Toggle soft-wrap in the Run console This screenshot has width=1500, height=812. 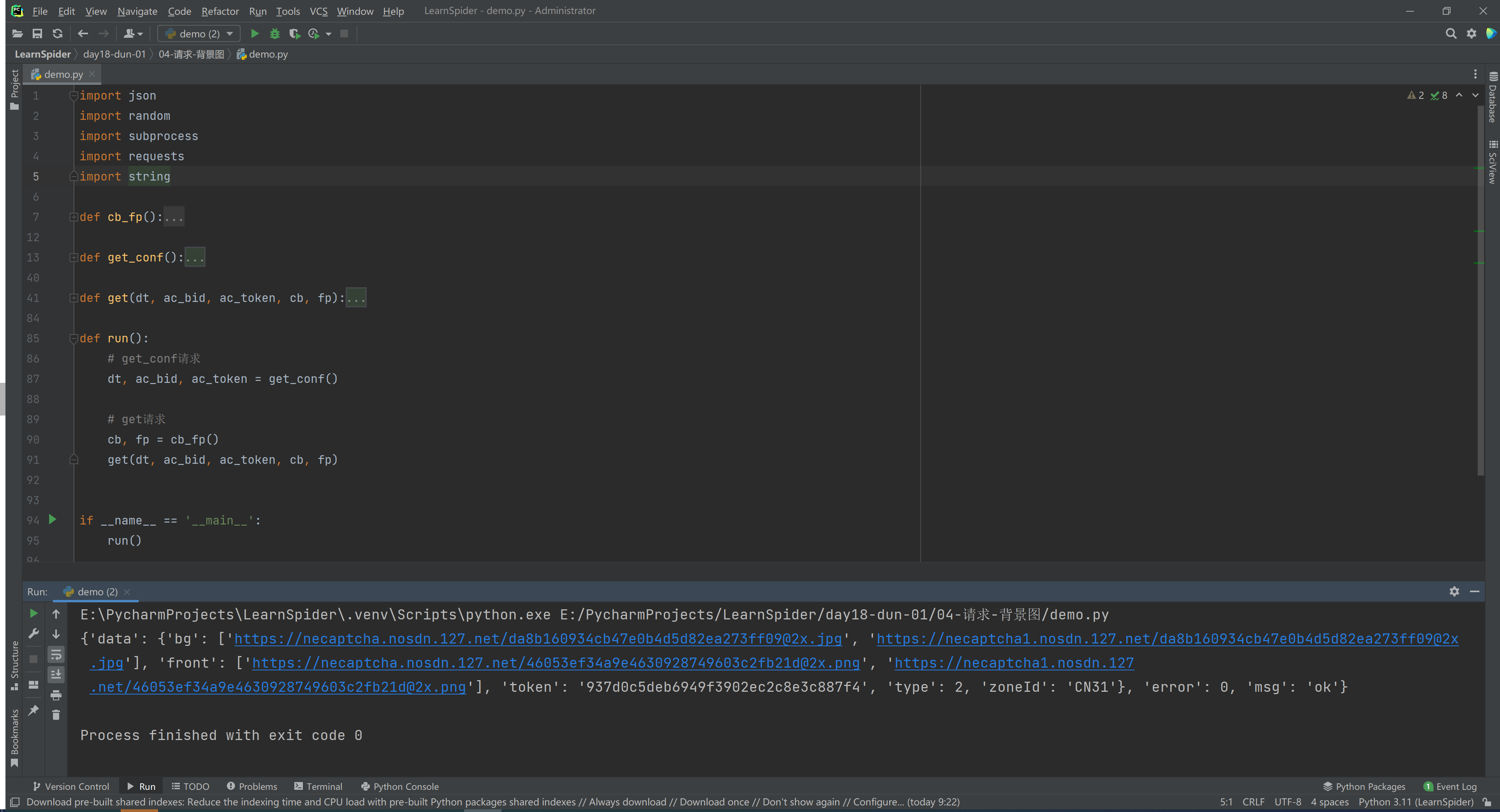tap(56, 655)
